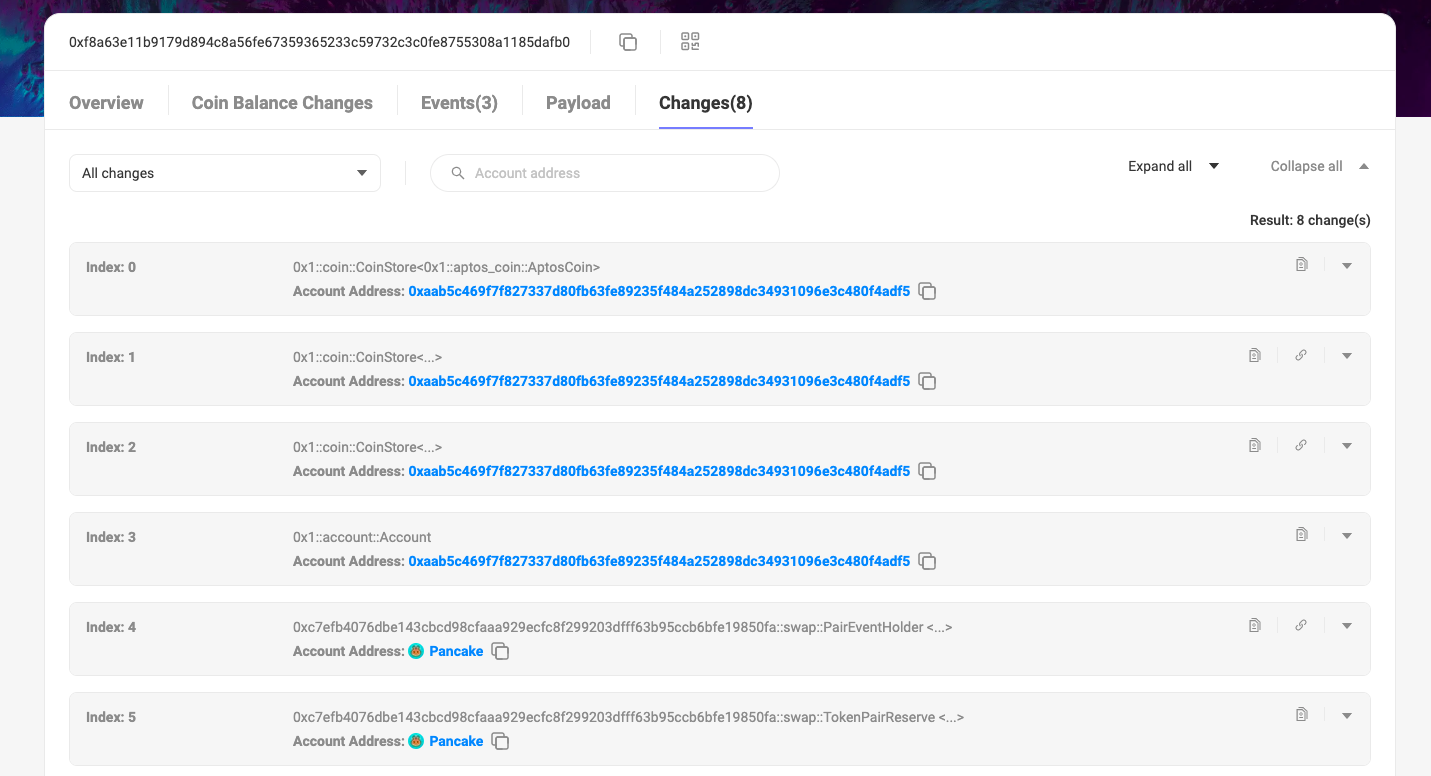The width and height of the screenshot is (1431, 776).
Task: Click Expand all button
Action: 1173,167
